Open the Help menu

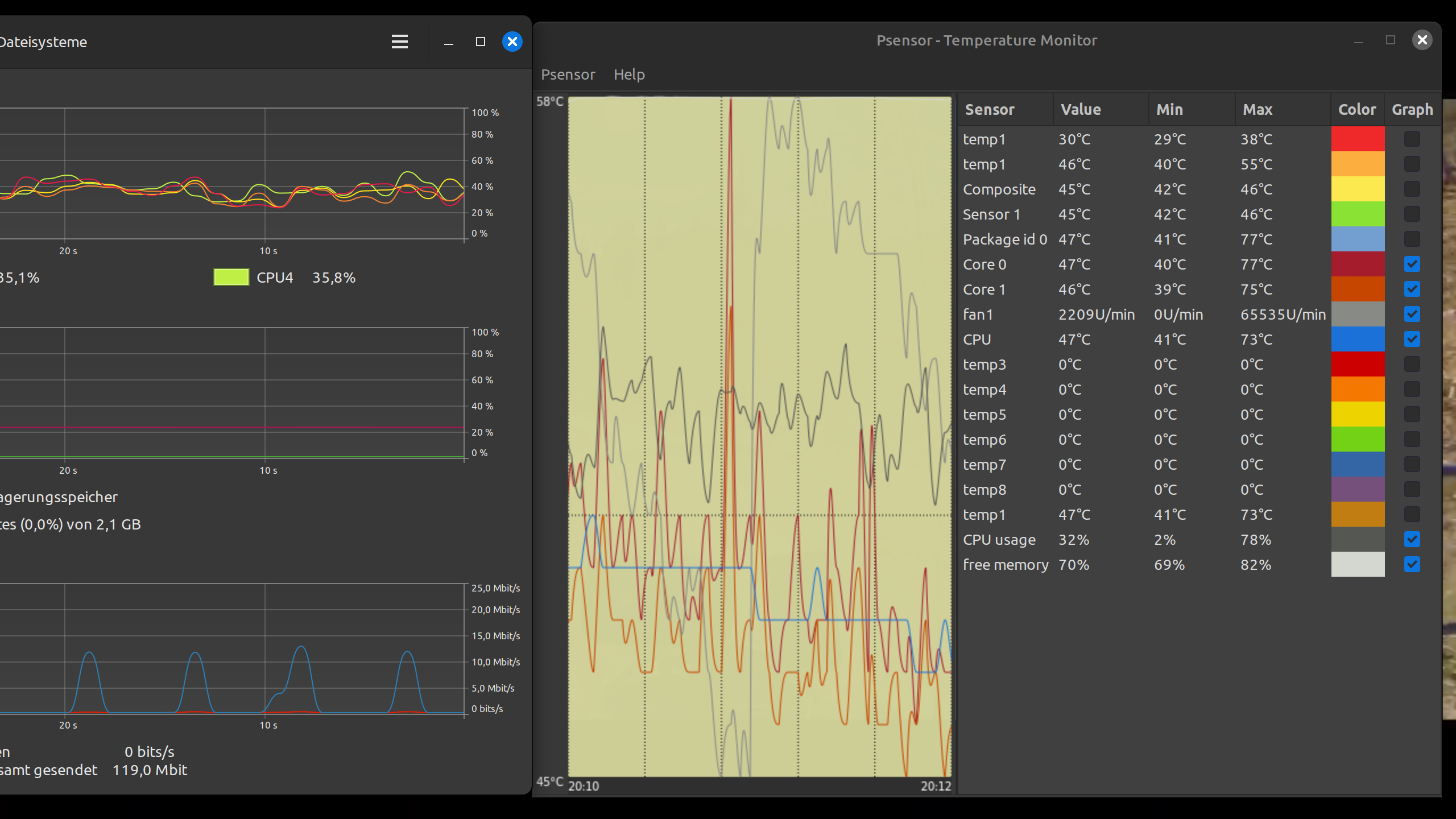point(629,75)
